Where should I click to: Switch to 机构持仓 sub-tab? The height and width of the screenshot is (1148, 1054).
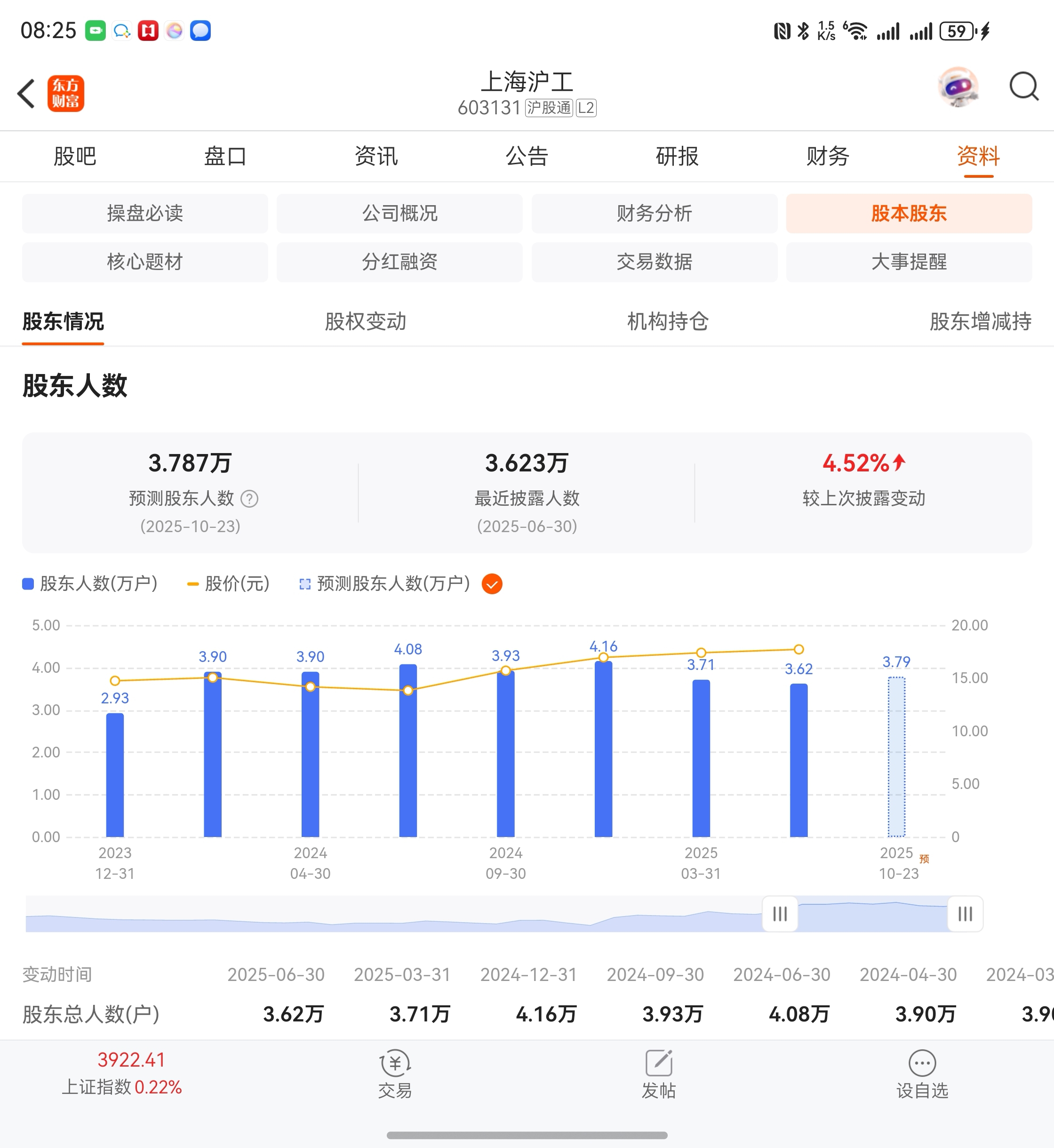pos(667,322)
